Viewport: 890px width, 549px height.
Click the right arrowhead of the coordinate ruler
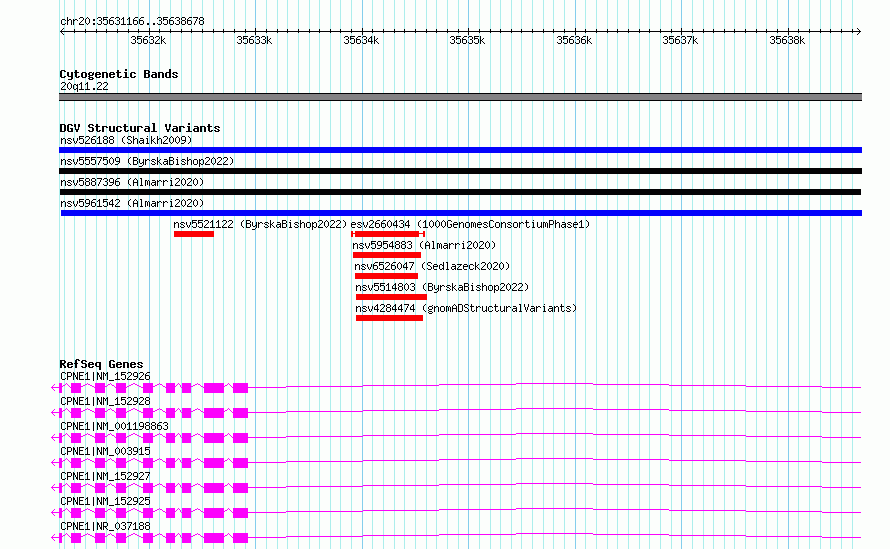858,32
